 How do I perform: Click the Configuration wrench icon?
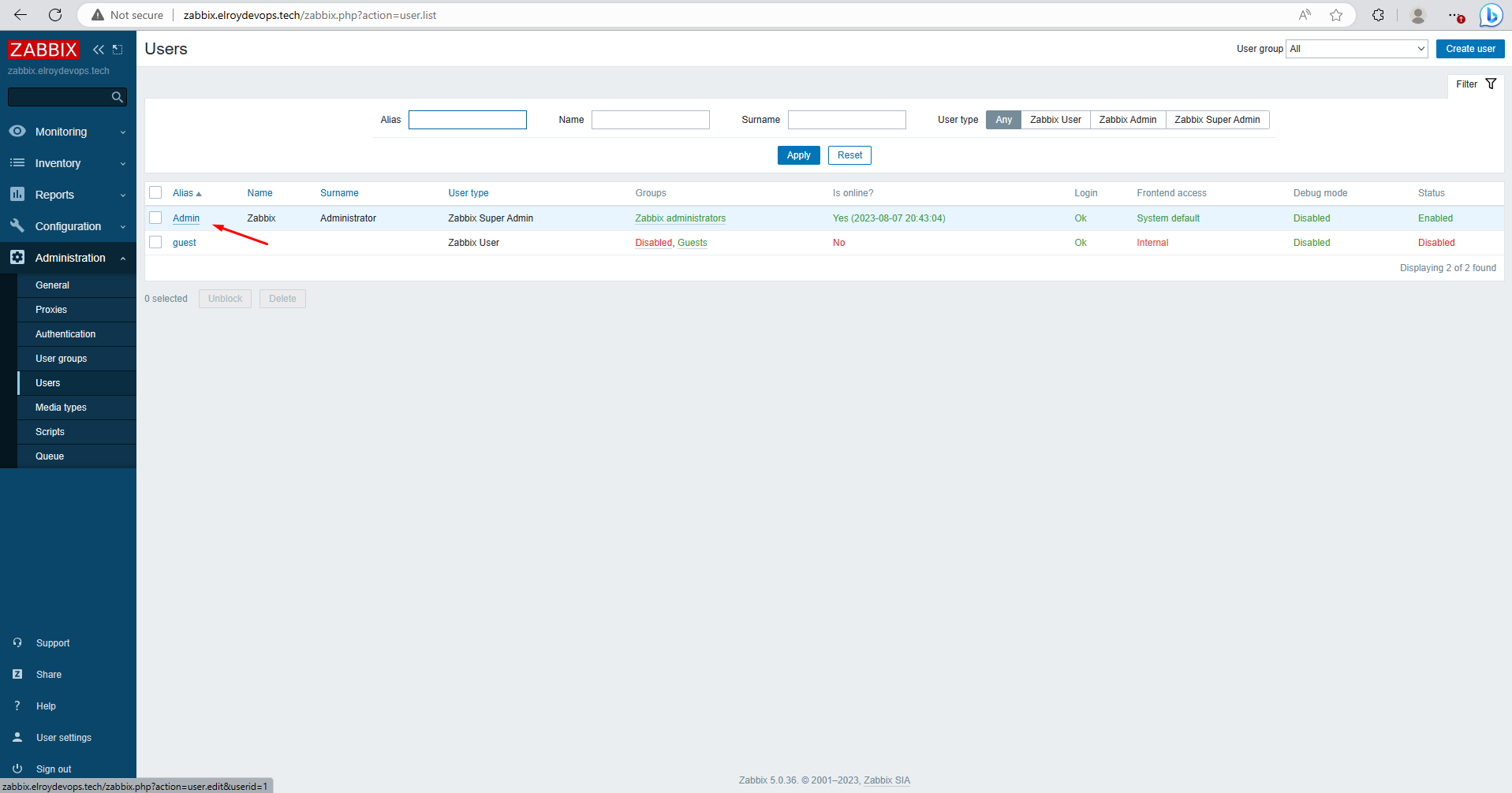pyautogui.click(x=17, y=225)
